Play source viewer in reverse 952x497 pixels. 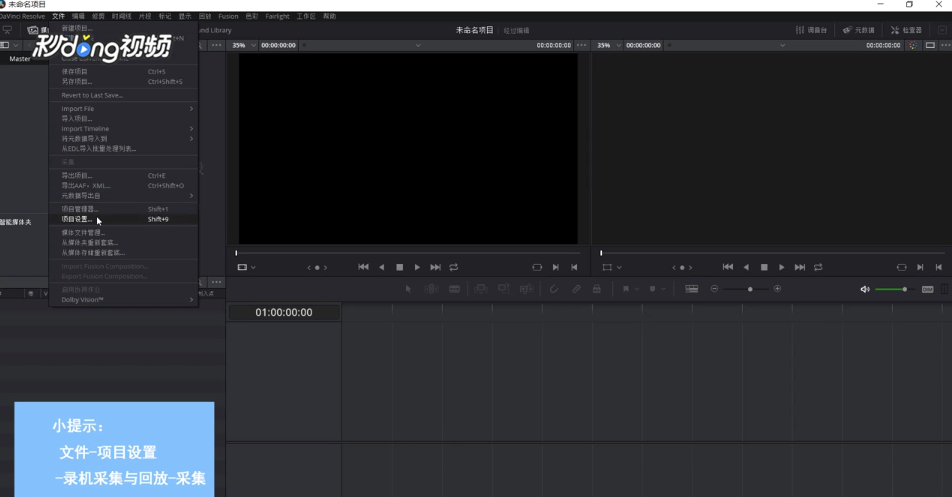[x=381, y=267]
